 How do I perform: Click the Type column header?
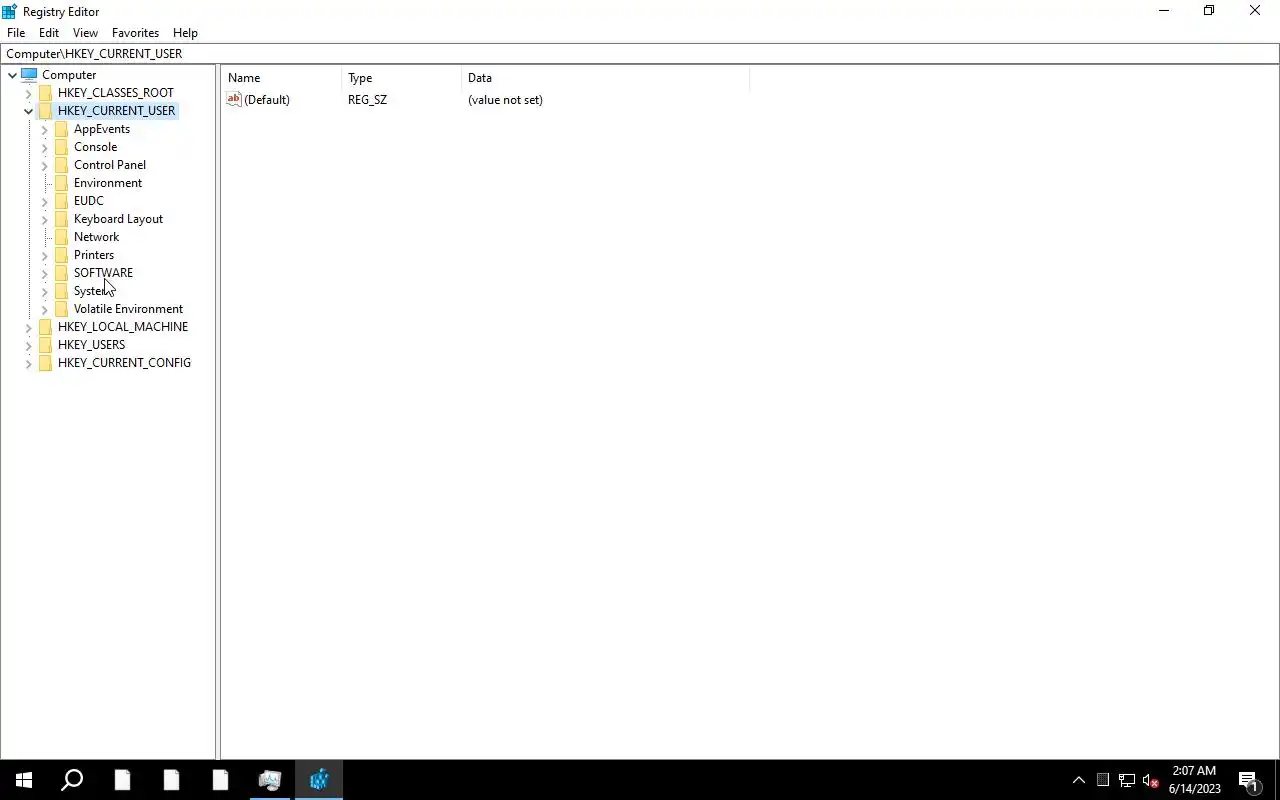402,78
